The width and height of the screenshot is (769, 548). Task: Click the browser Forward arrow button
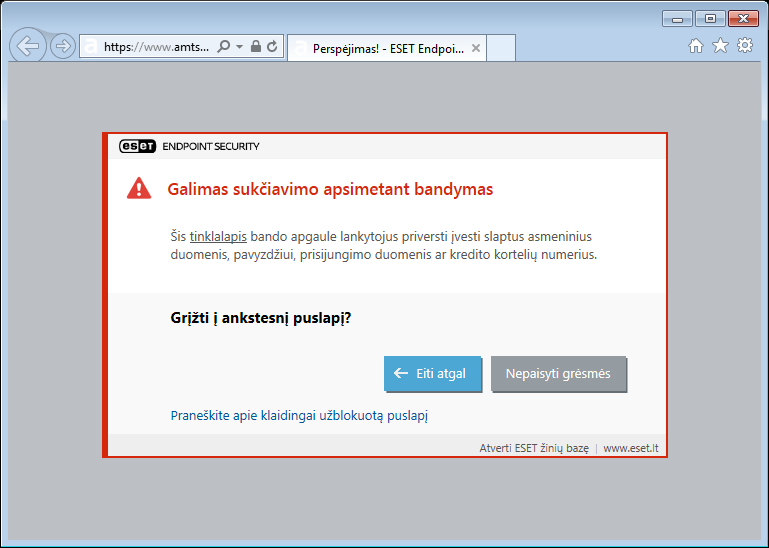63,47
